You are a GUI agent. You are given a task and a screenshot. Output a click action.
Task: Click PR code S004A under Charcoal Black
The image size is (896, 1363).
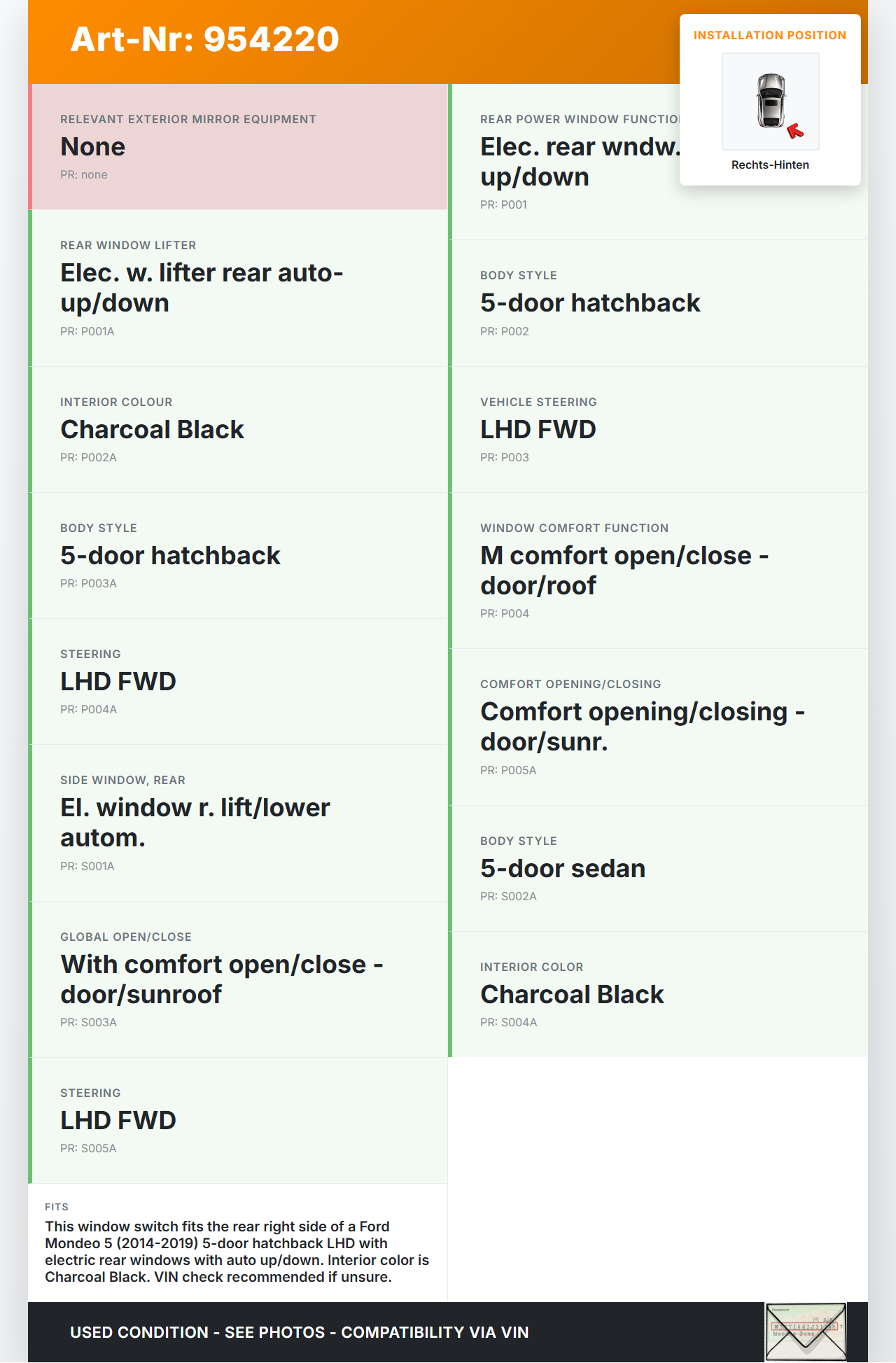click(508, 1022)
